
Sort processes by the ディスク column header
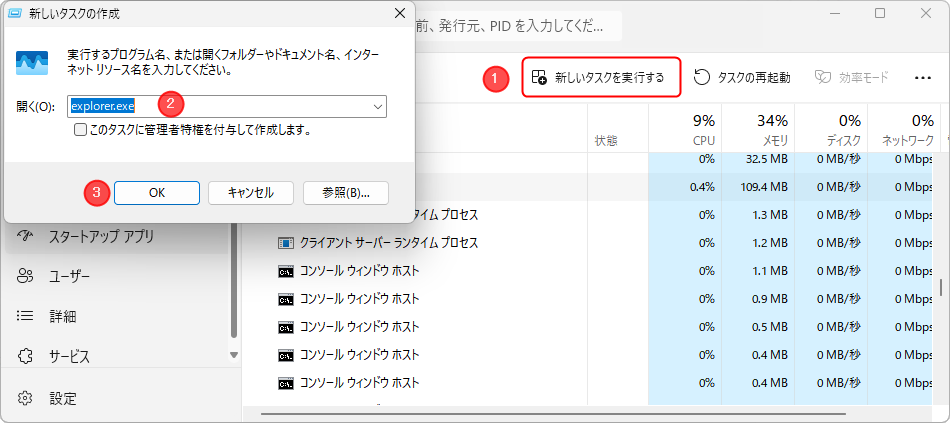click(x=831, y=128)
